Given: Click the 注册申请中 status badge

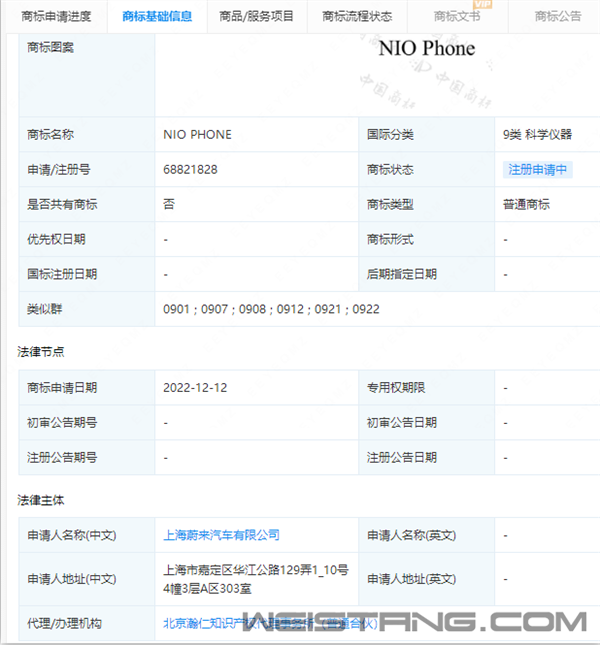Looking at the screenshot, I should (x=537, y=169).
